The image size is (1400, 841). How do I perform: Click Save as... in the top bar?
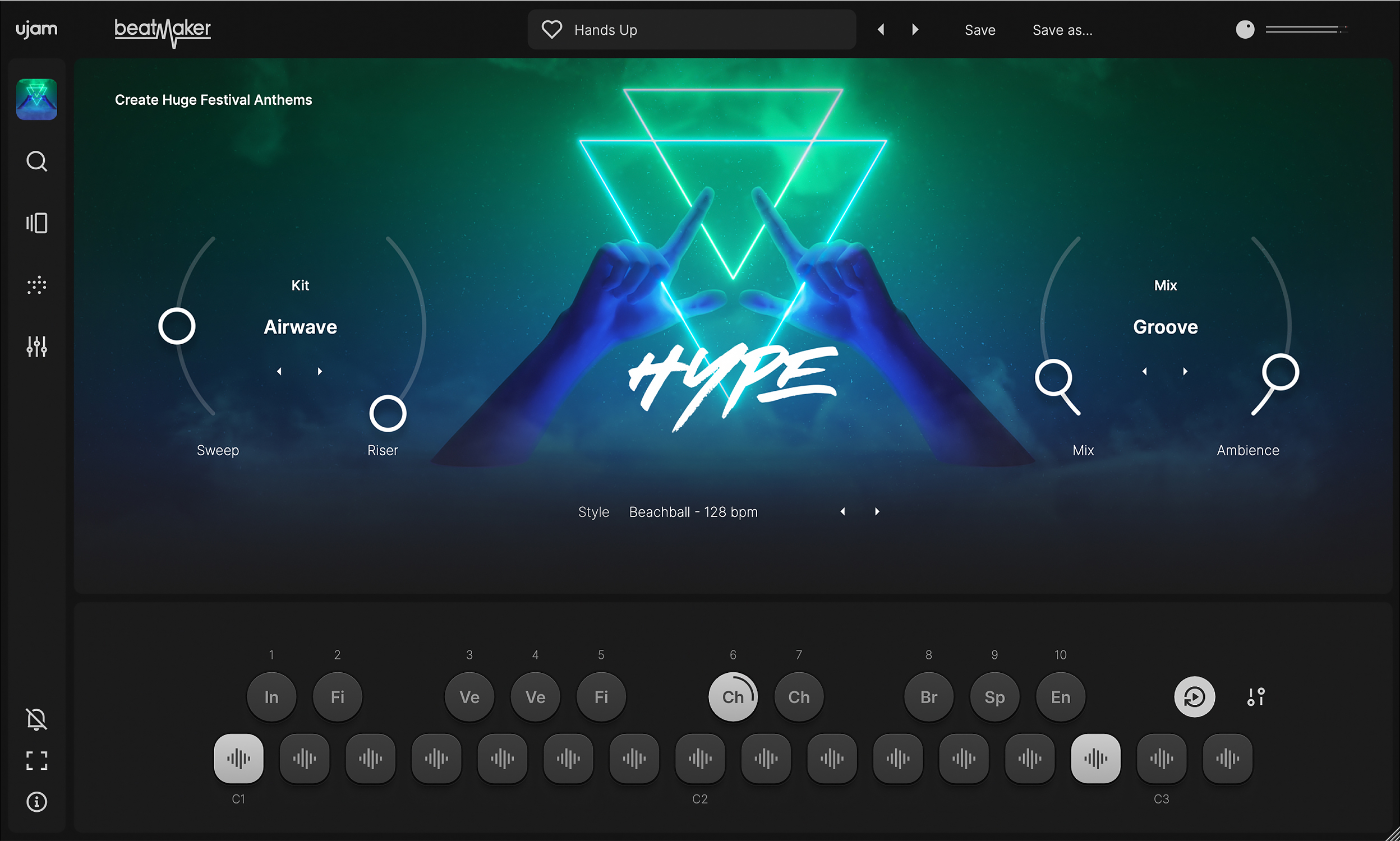(1062, 30)
